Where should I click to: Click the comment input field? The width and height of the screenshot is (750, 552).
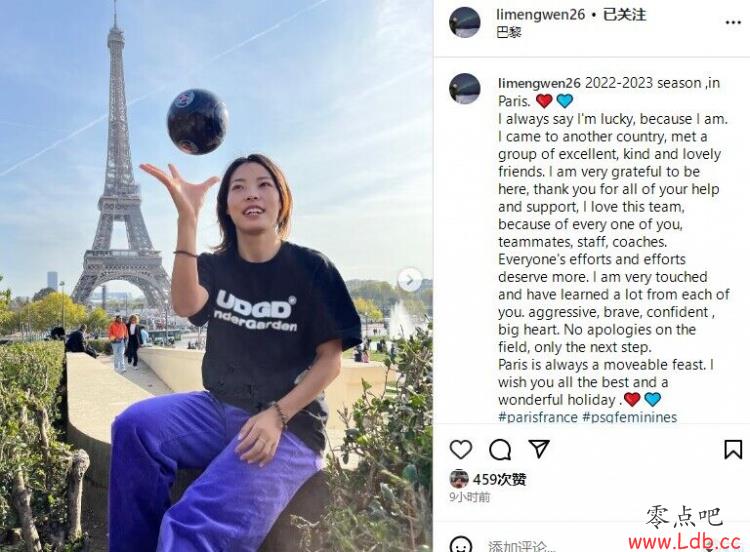[555, 545]
